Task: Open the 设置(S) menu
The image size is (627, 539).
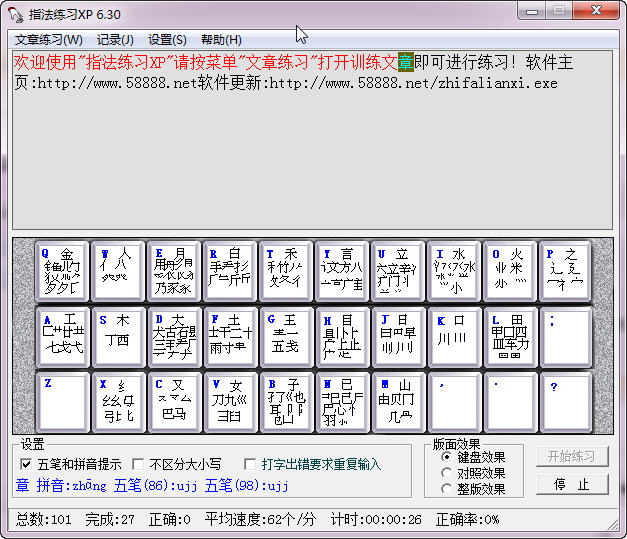Action: point(168,40)
